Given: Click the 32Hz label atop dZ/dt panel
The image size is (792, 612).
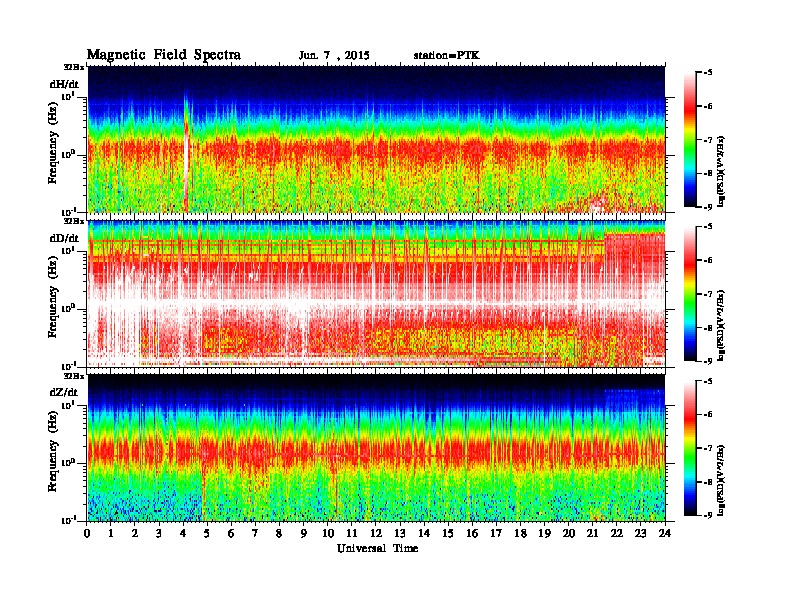Looking at the screenshot, I should (74, 376).
